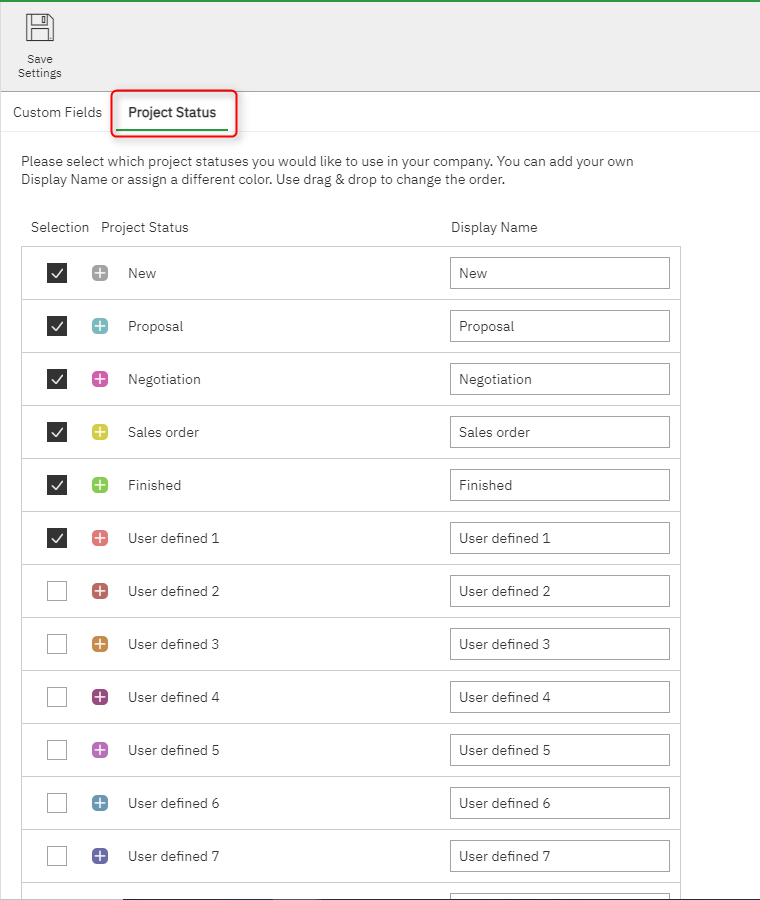This screenshot has height=900, width=760.
Task: Click the pink icon beside Negotiation status
Action: (100, 379)
